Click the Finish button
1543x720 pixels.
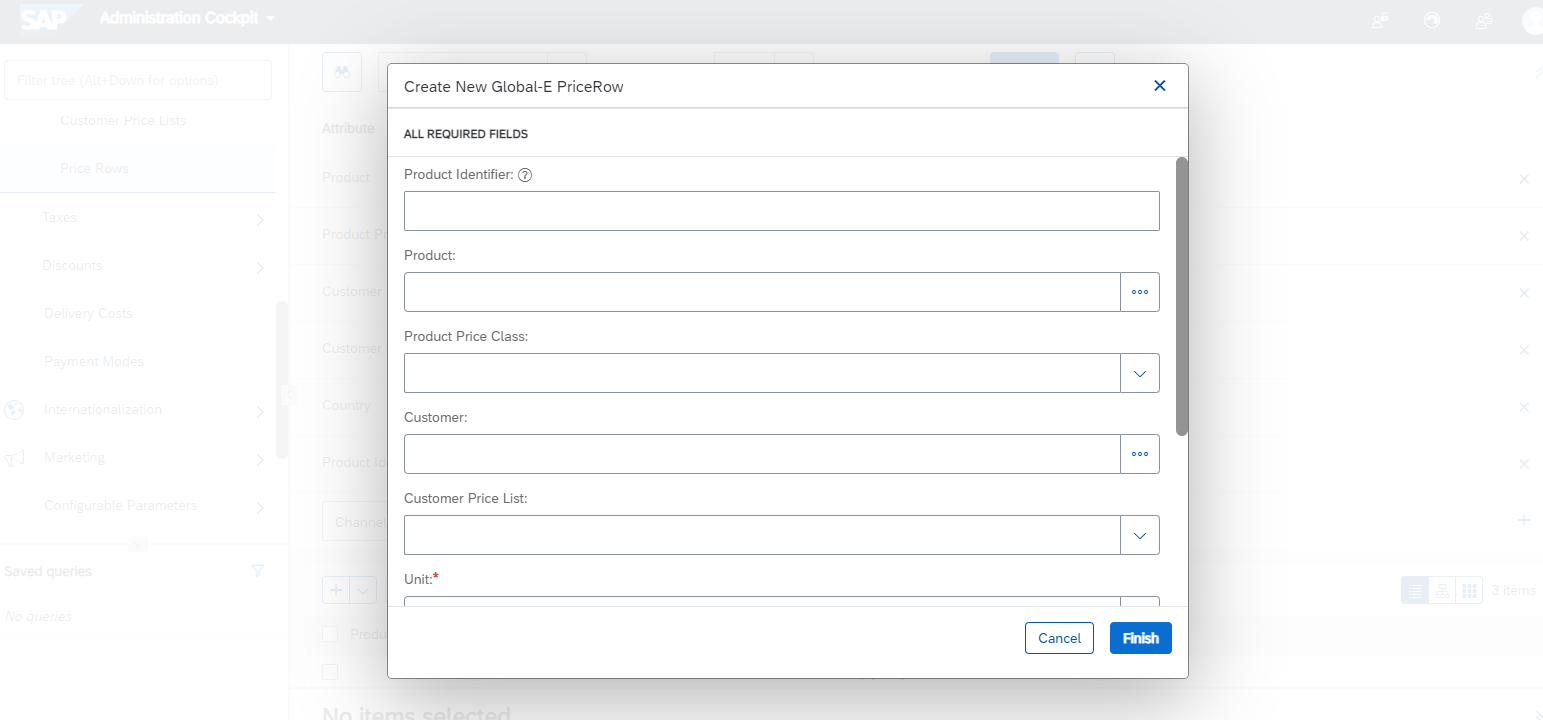pyautogui.click(x=1141, y=638)
